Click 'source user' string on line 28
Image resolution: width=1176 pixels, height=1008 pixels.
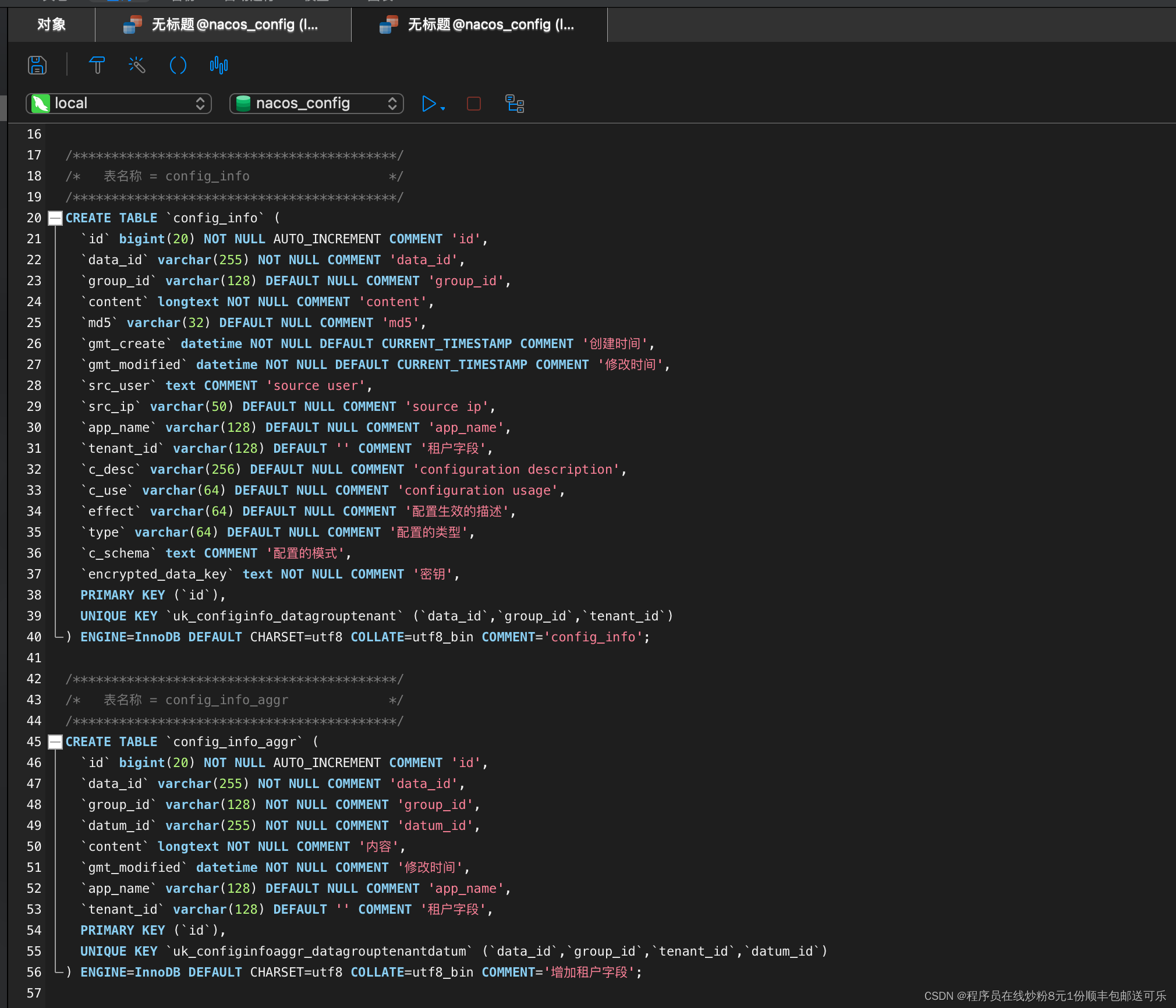tap(316, 386)
